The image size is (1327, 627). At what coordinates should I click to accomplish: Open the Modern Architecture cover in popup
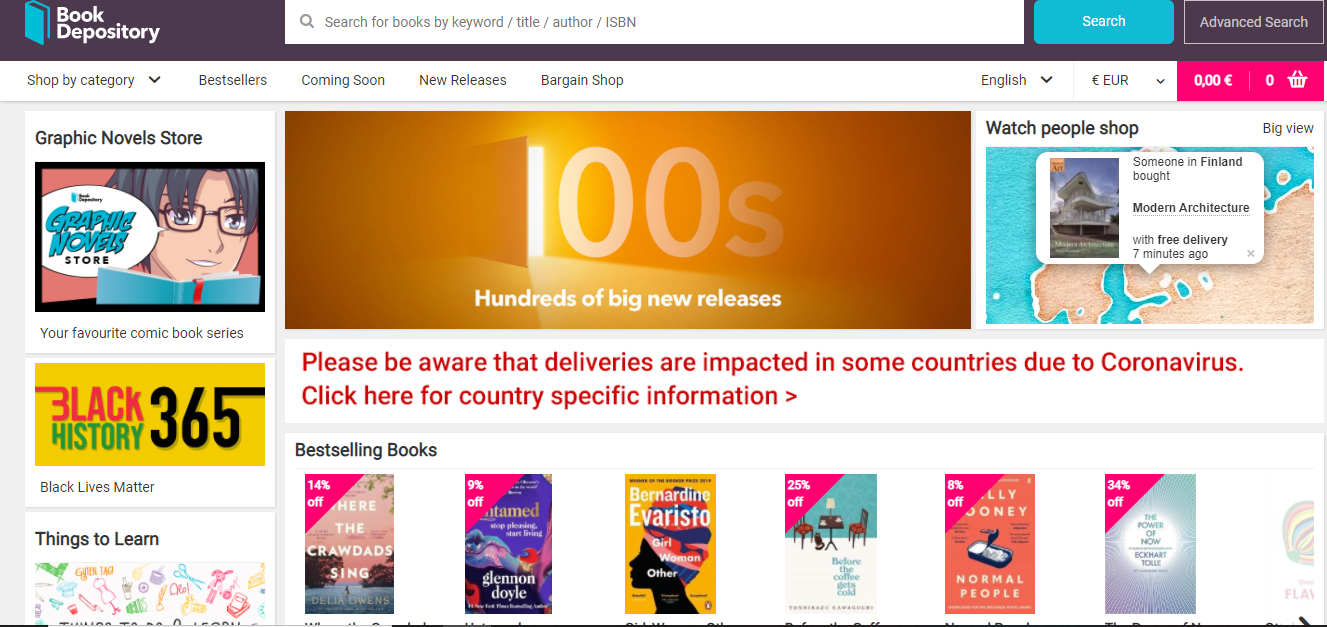point(1084,207)
